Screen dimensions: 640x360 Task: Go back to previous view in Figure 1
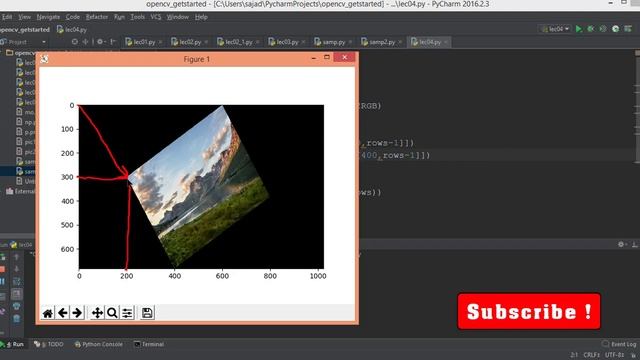click(62, 313)
